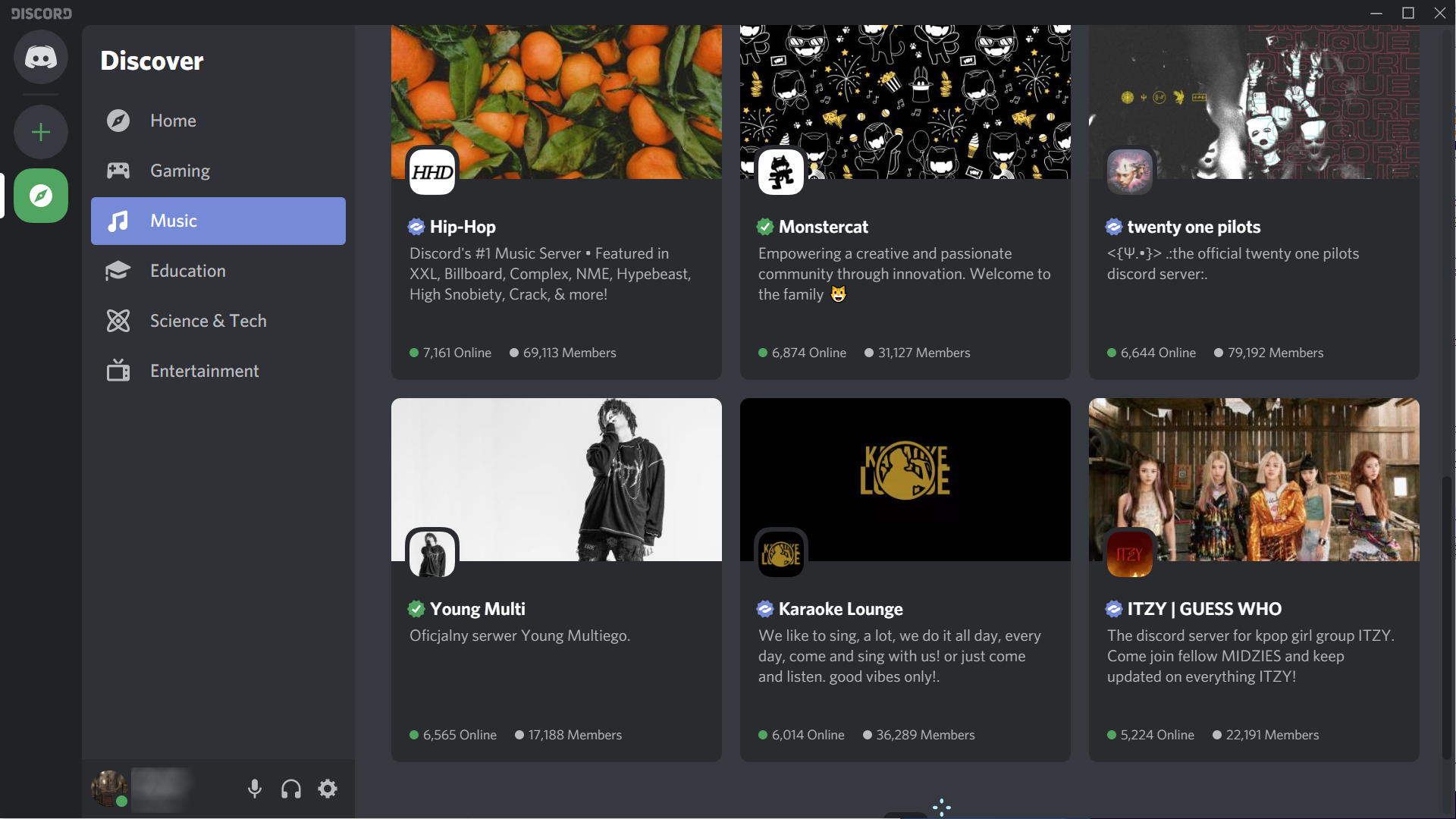1456x819 pixels.
Task: Click the Hip-Hop verified badge toggle
Action: click(416, 226)
